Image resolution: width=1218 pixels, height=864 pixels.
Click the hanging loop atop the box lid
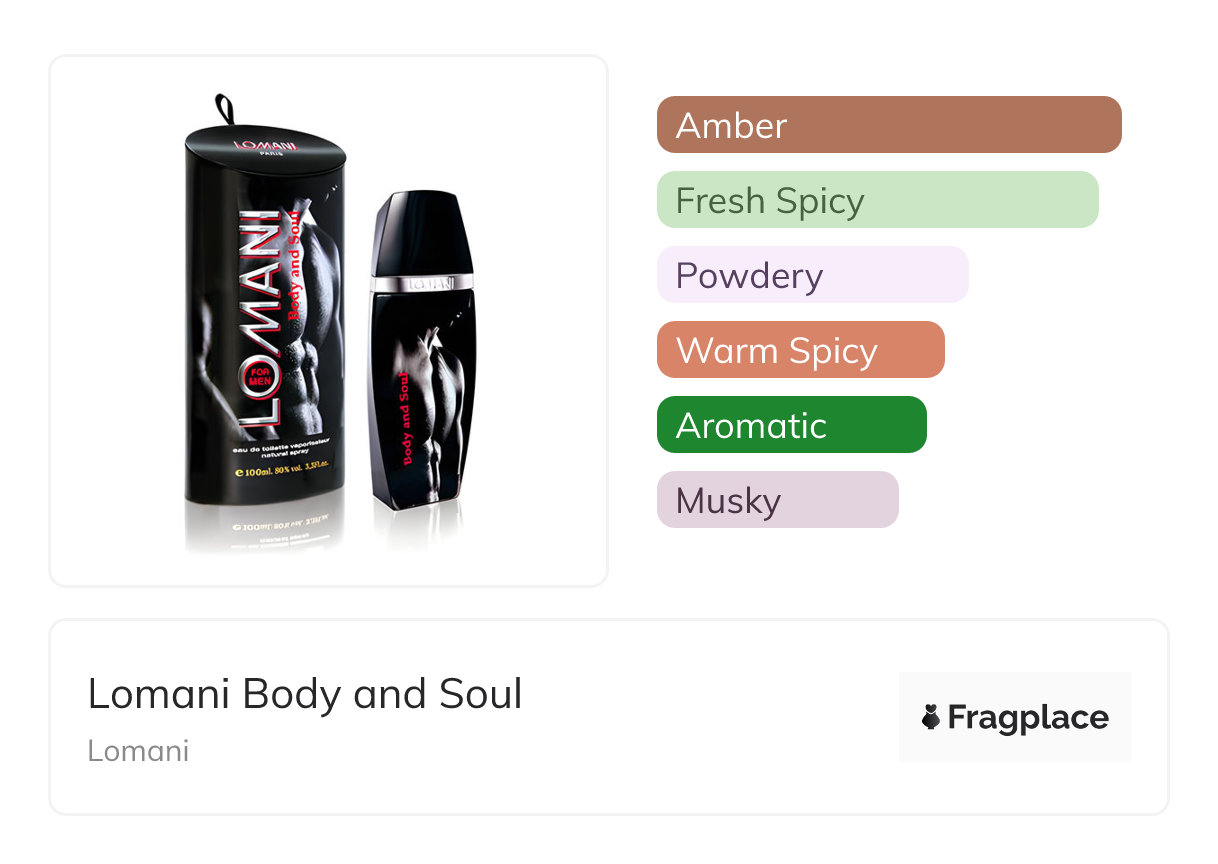point(224,106)
